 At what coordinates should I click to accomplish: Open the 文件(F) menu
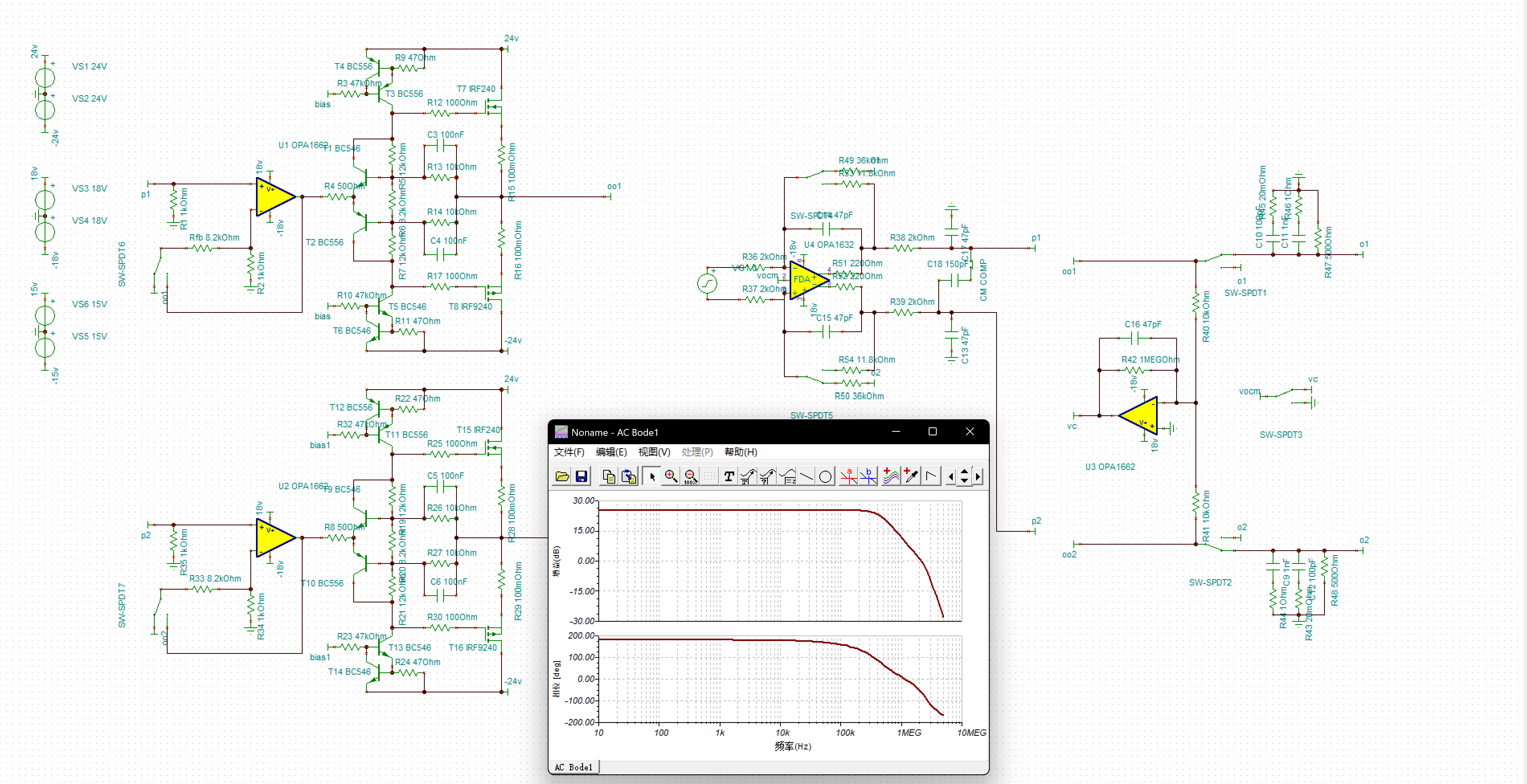tap(569, 452)
